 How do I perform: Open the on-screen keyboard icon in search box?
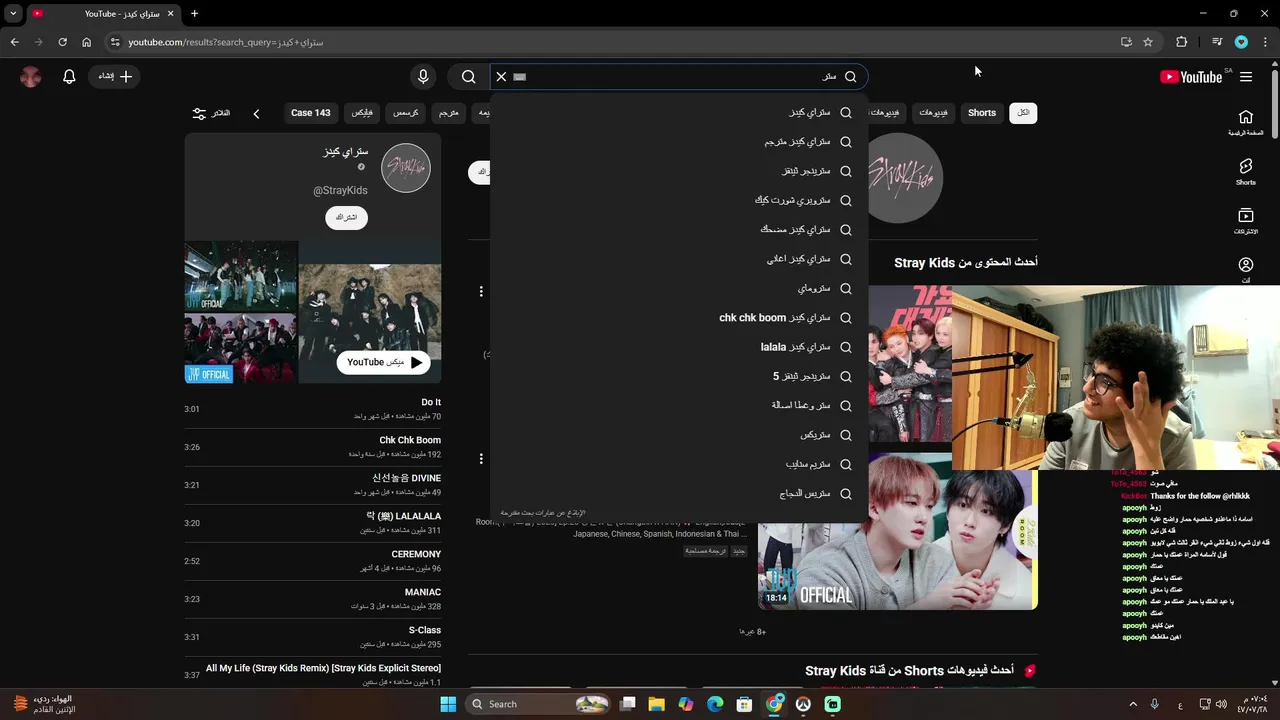point(519,77)
